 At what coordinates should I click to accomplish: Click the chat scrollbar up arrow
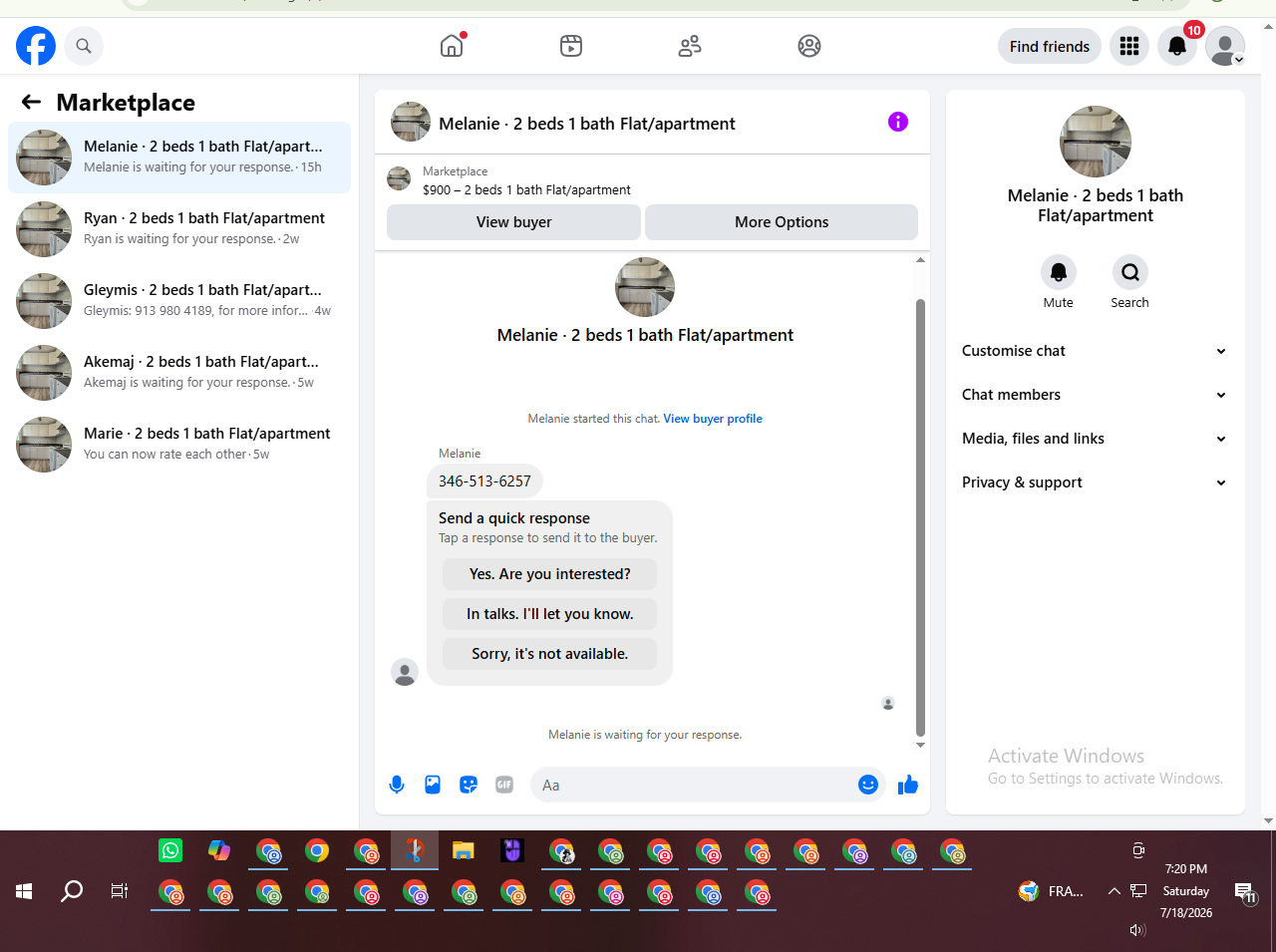[x=920, y=260]
